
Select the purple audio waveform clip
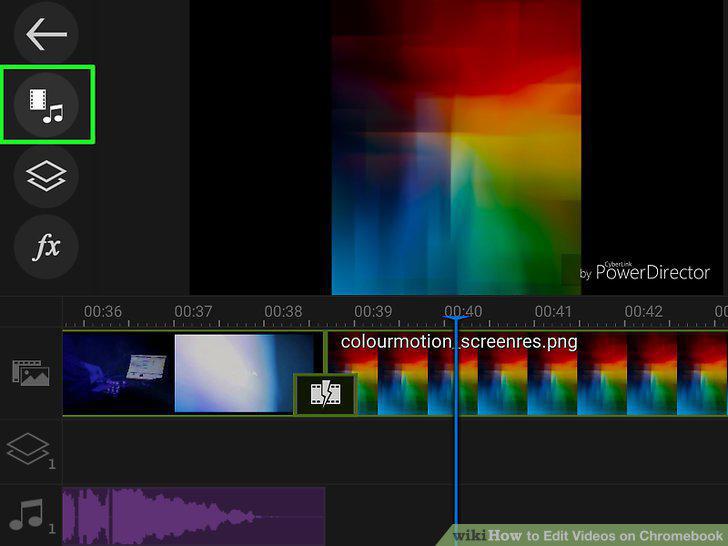point(194,516)
